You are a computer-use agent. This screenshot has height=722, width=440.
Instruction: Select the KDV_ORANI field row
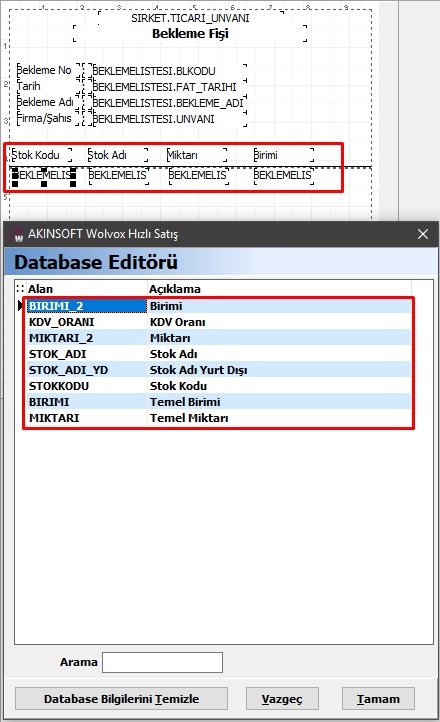(x=219, y=322)
